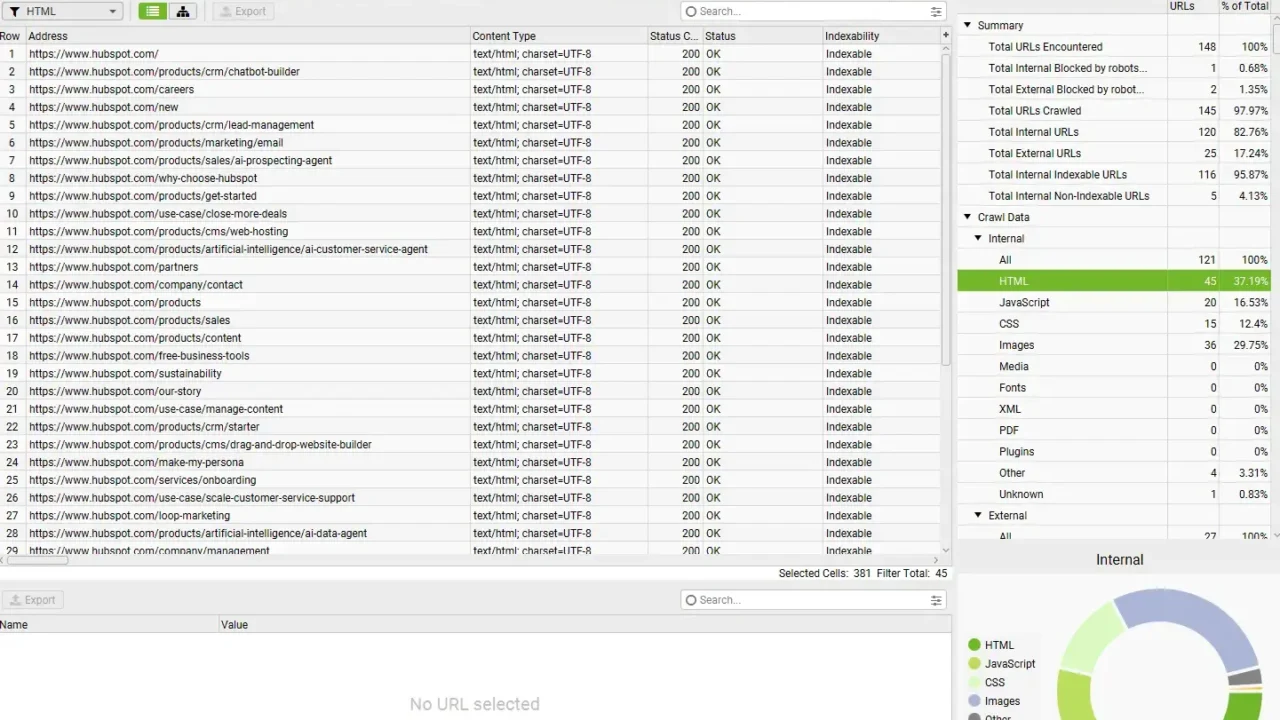Screen dimensions: 1280x720
Task: Click the HTML legend color dot
Action: [x=974, y=645]
